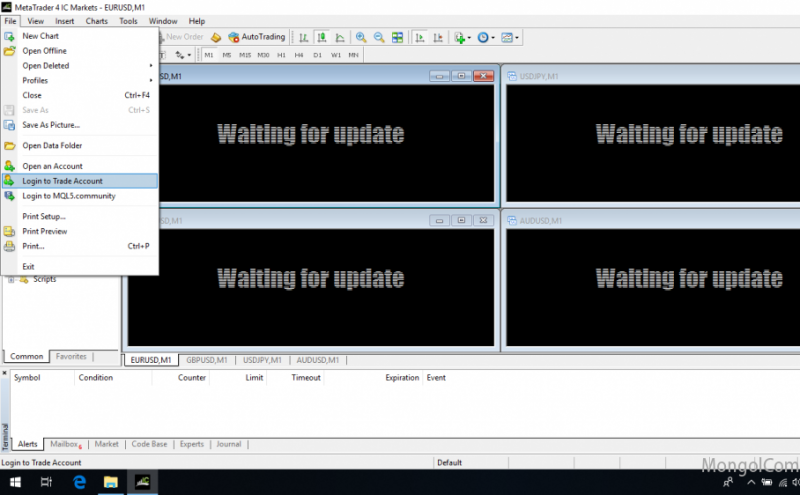Viewport: 800px width, 495px height.
Task: Select the M5 timeframe
Action: 227,55
